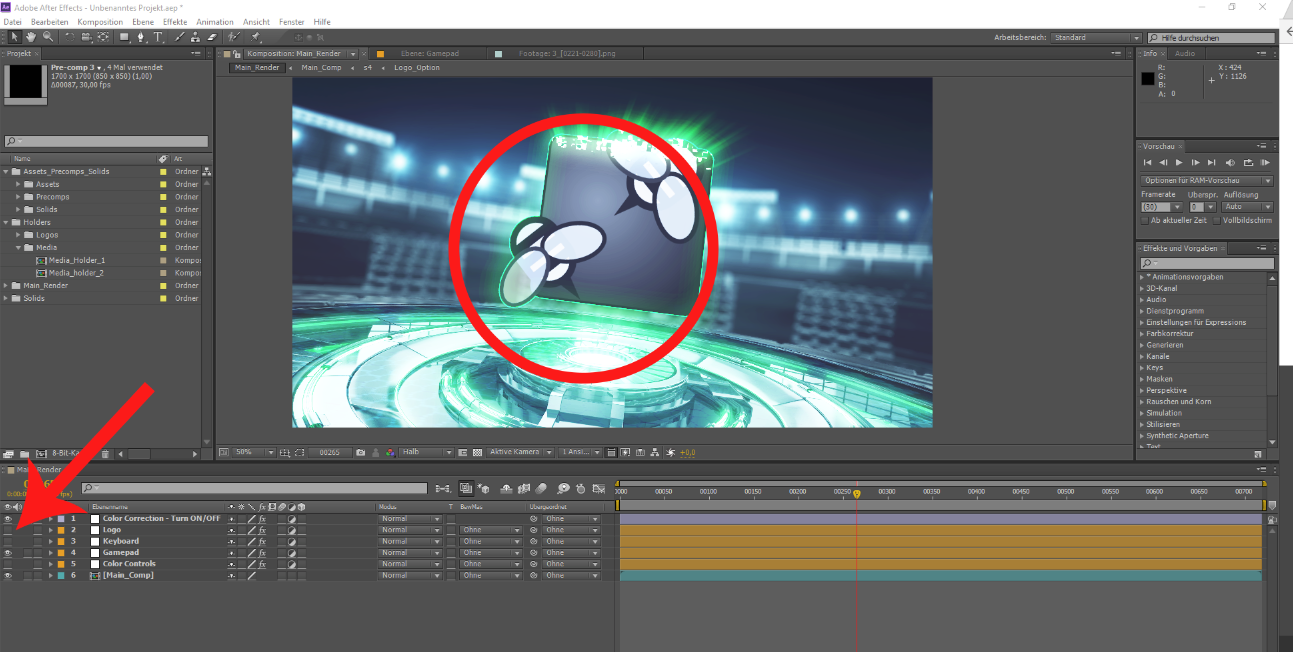The height and width of the screenshot is (652, 1293).
Task: Click the current time indicator marker in the timeline
Action: point(857,494)
